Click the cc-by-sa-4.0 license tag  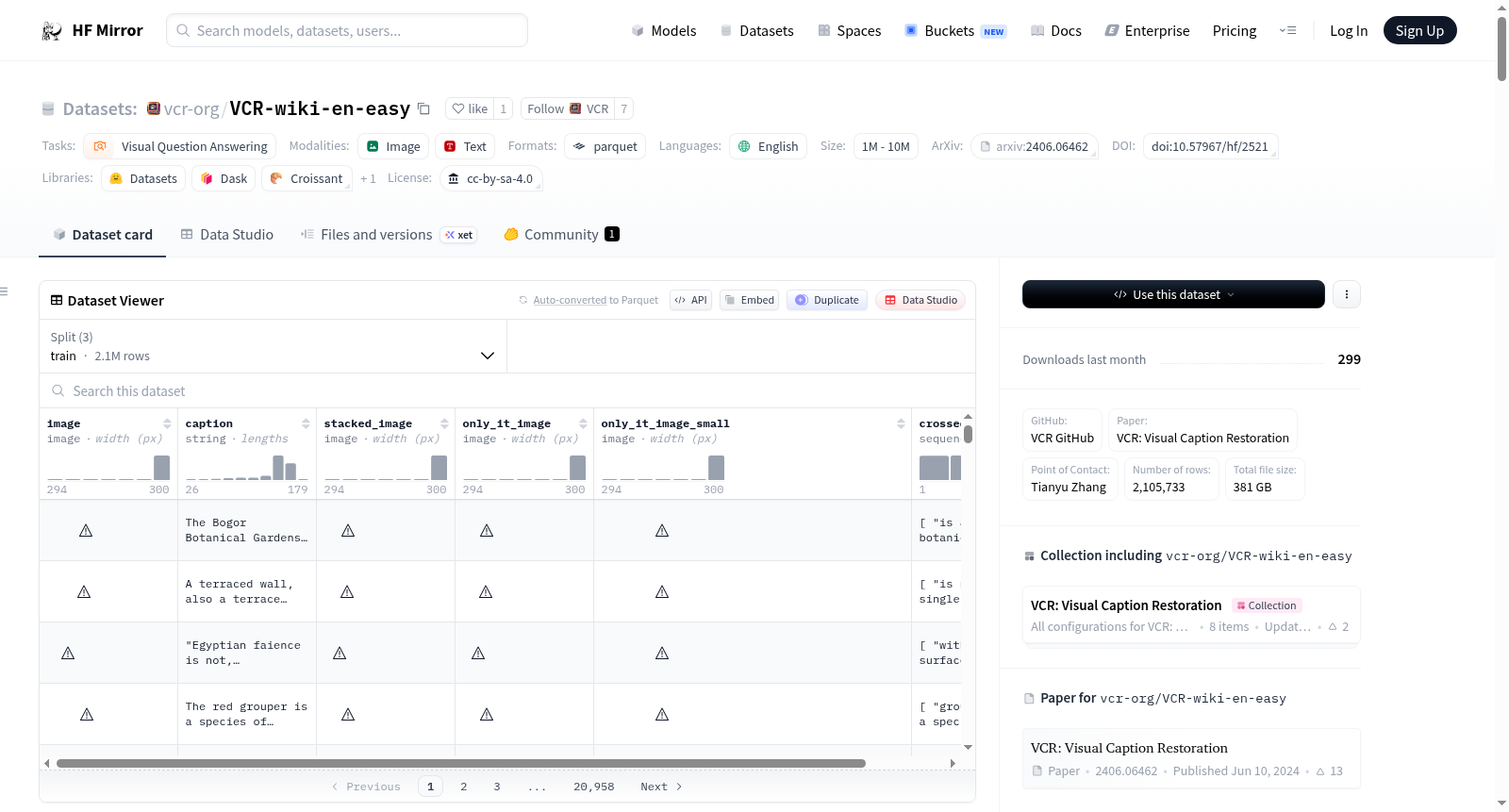click(490, 178)
